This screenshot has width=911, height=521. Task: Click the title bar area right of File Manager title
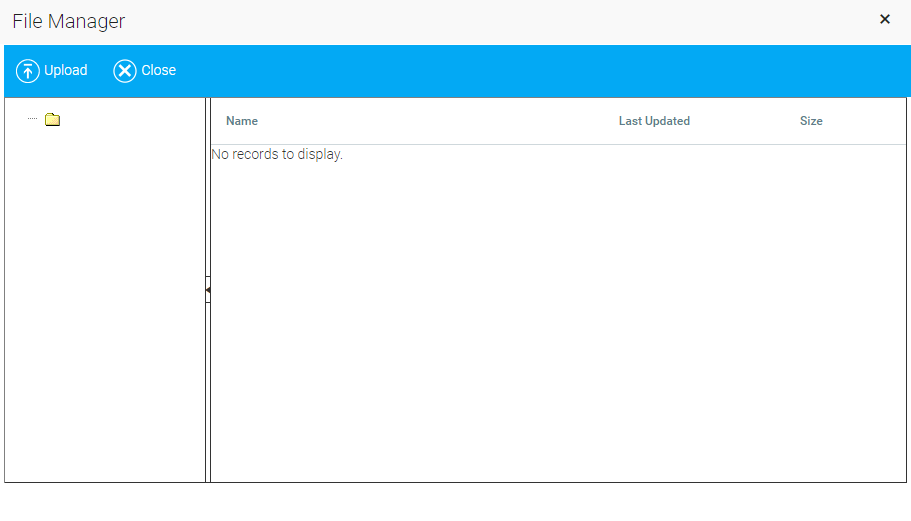[x=500, y=21]
